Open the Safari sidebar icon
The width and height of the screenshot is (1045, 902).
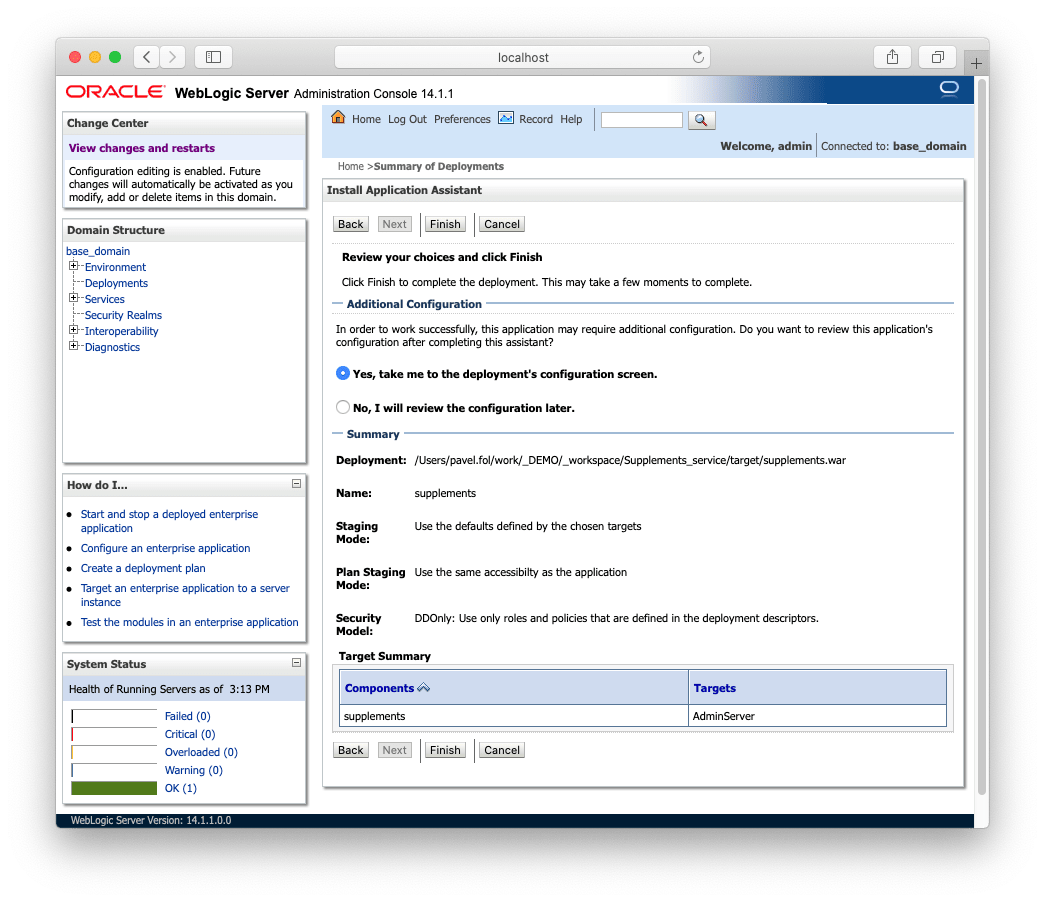(213, 57)
